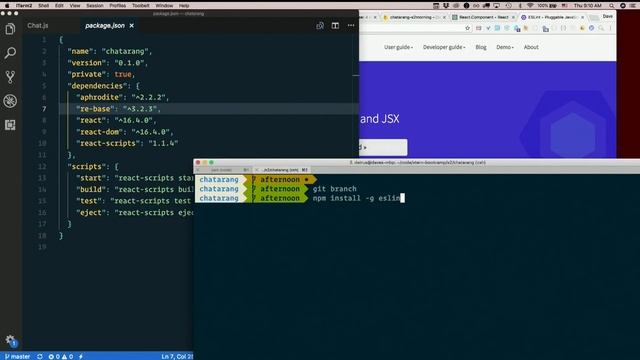Click the Split Editor icon
Viewport: 640px width, 360px height.
pos(335,25)
